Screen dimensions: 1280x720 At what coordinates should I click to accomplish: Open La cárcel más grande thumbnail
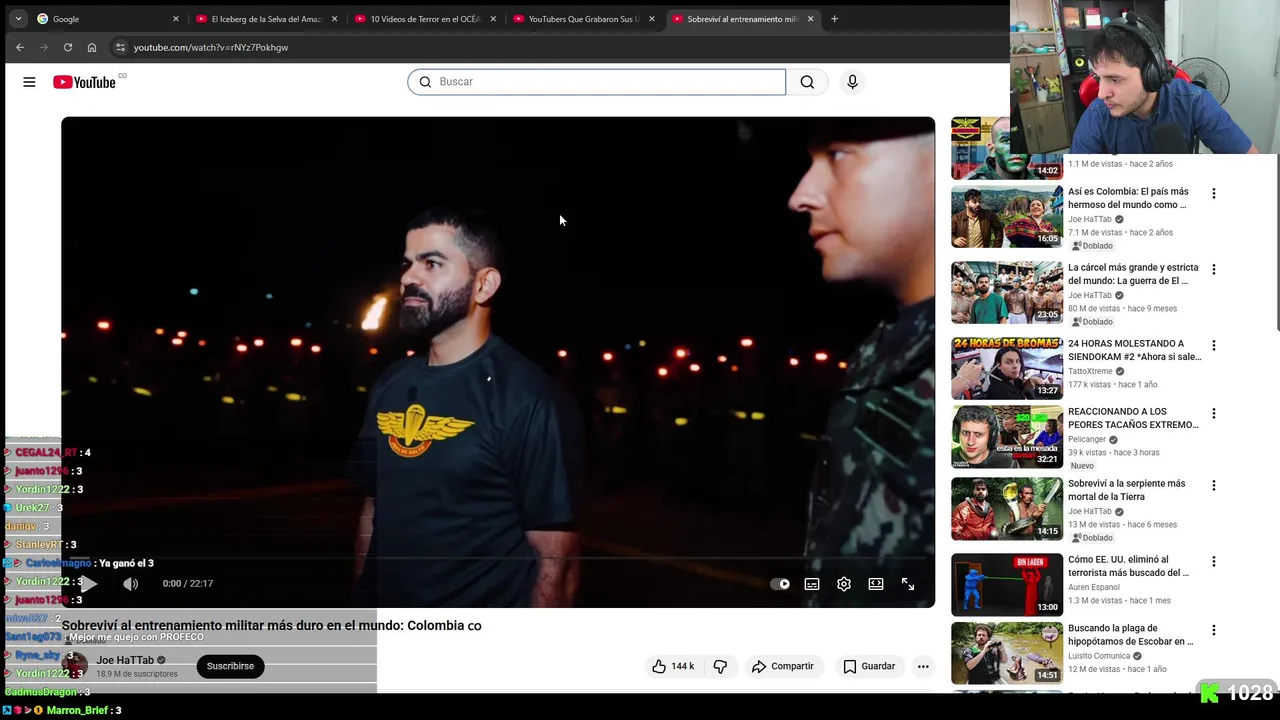1007,292
